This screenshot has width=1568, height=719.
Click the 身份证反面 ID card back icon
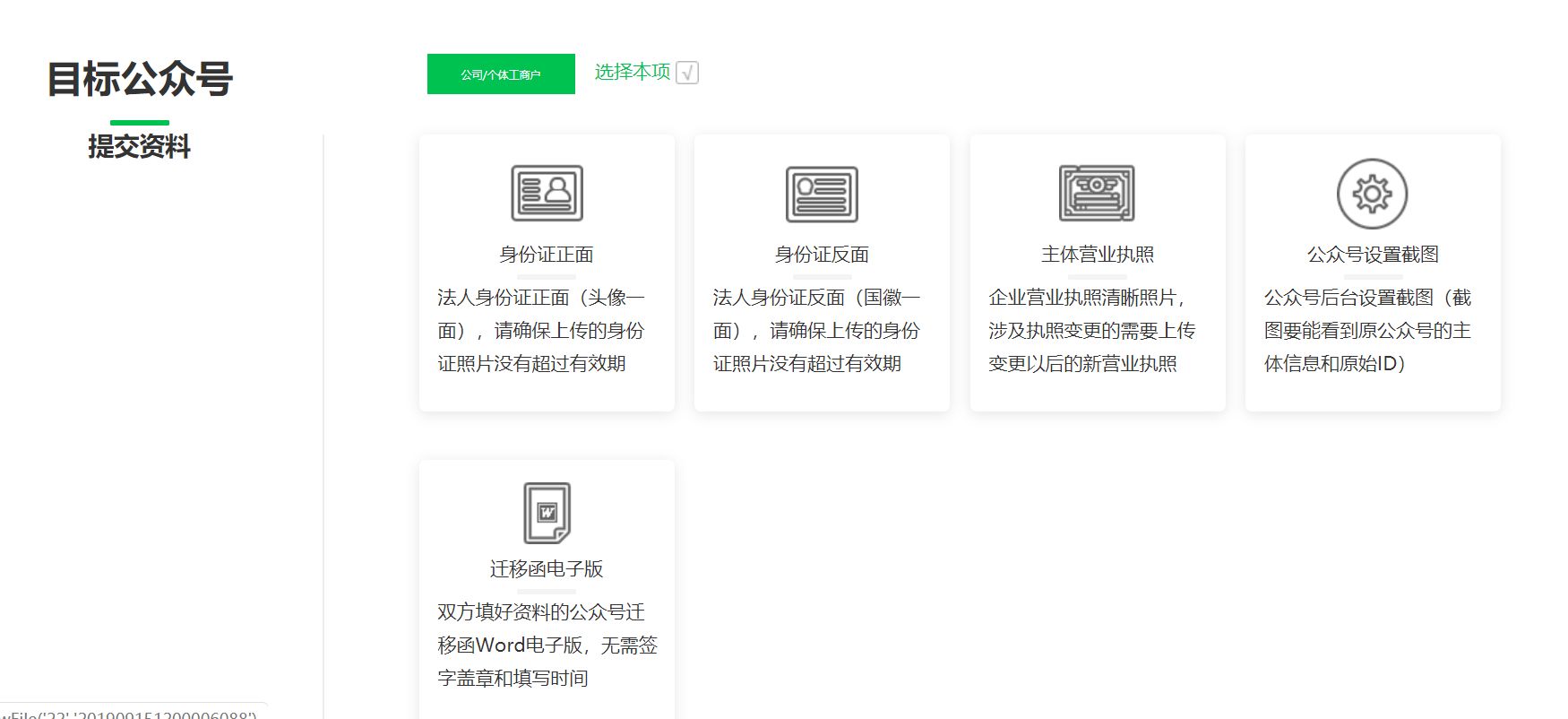pyautogui.click(x=822, y=194)
